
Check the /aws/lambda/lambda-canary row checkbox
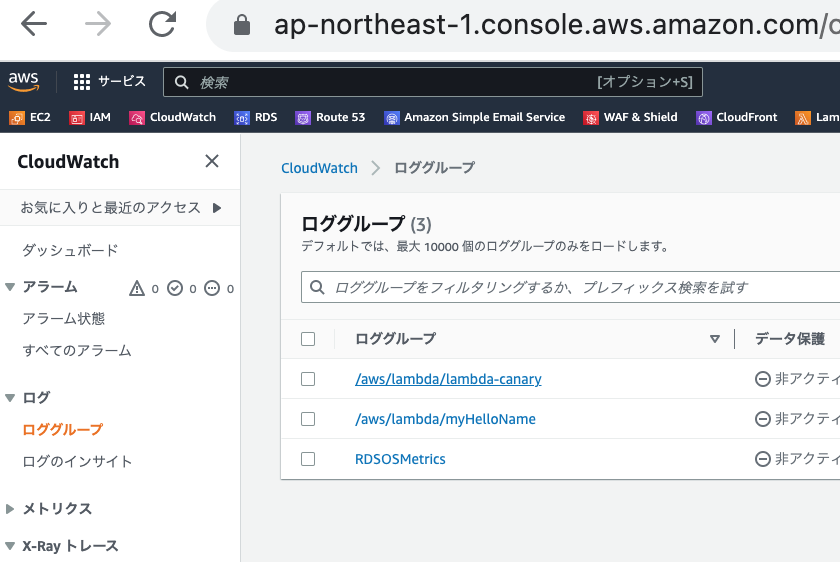(308, 379)
